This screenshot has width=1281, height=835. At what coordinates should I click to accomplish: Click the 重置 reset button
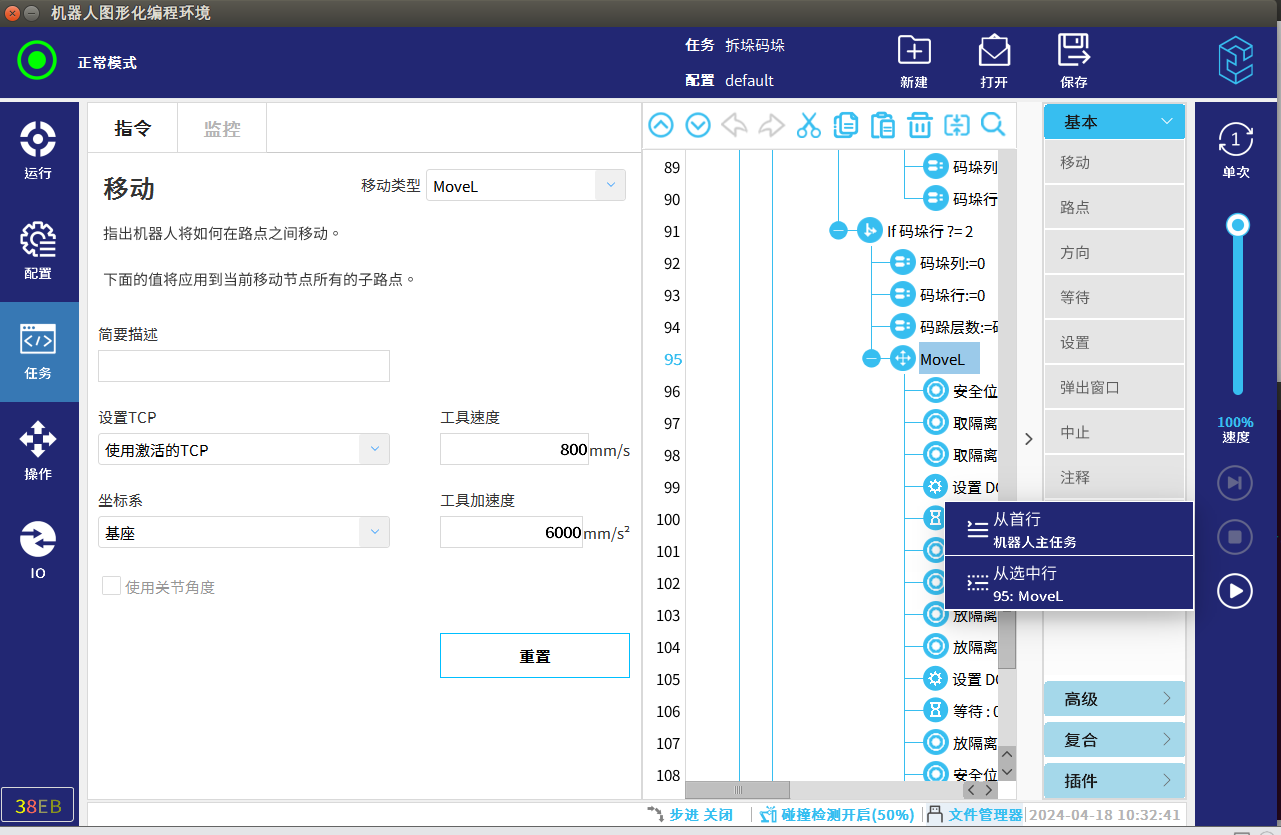pos(534,656)
